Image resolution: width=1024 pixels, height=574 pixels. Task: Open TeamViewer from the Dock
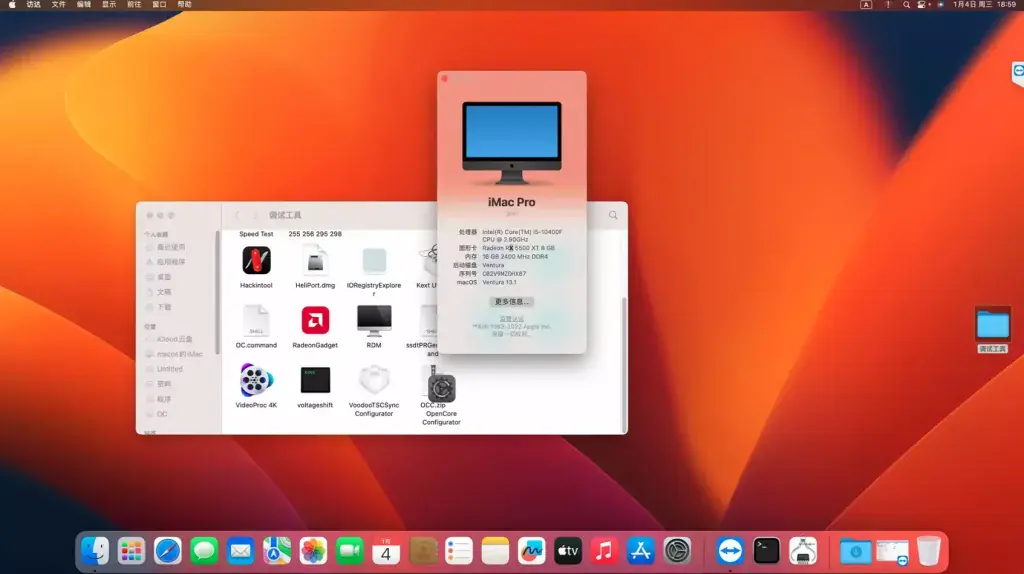[729, 551]
